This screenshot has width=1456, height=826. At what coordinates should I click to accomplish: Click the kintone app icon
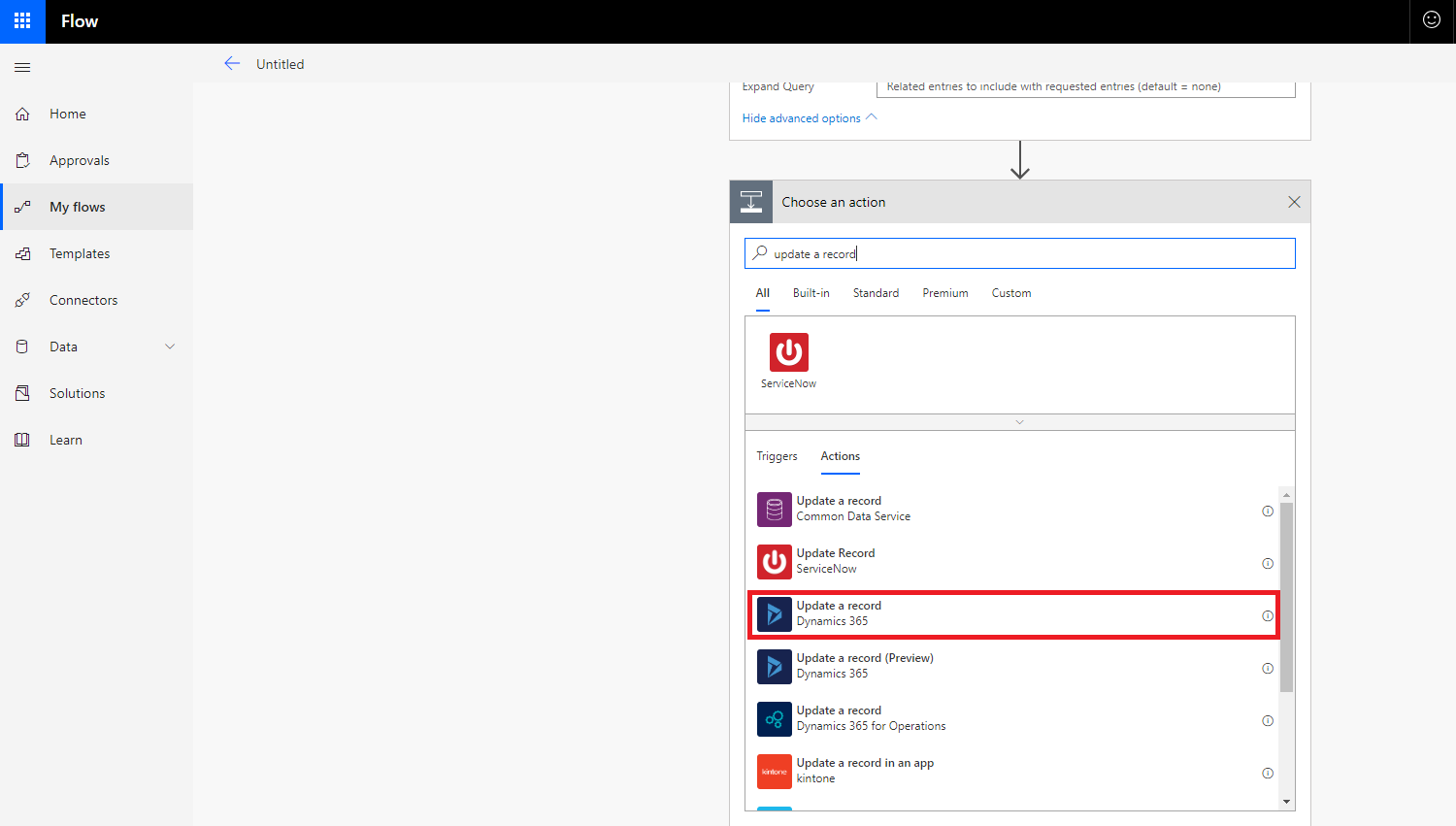(x=775, y=772)
